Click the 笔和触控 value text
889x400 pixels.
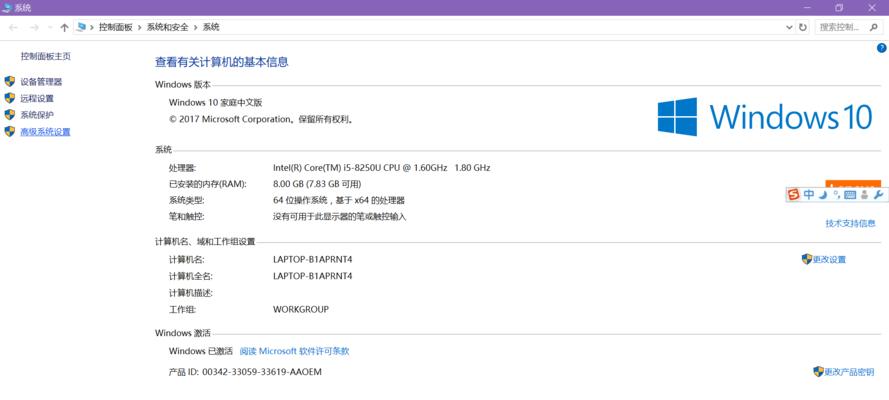click(340, 216)
